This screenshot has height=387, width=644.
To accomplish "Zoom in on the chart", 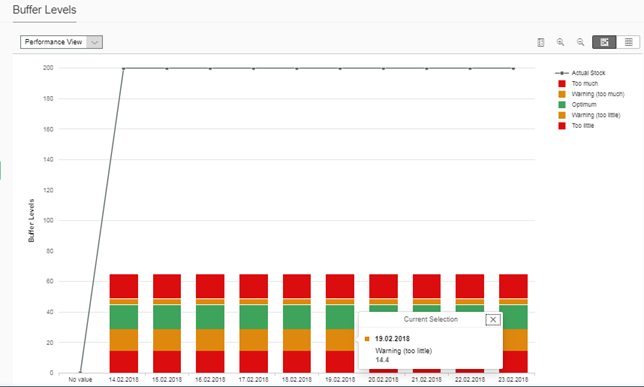I will (x=560, y=42).
